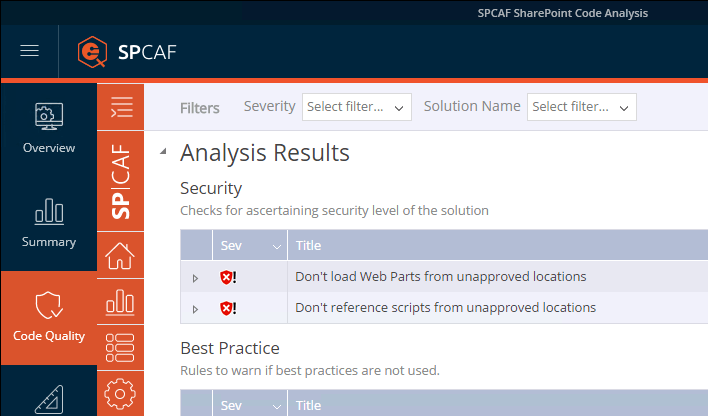Expand the unapproved scripts rule row

(195, 309)
